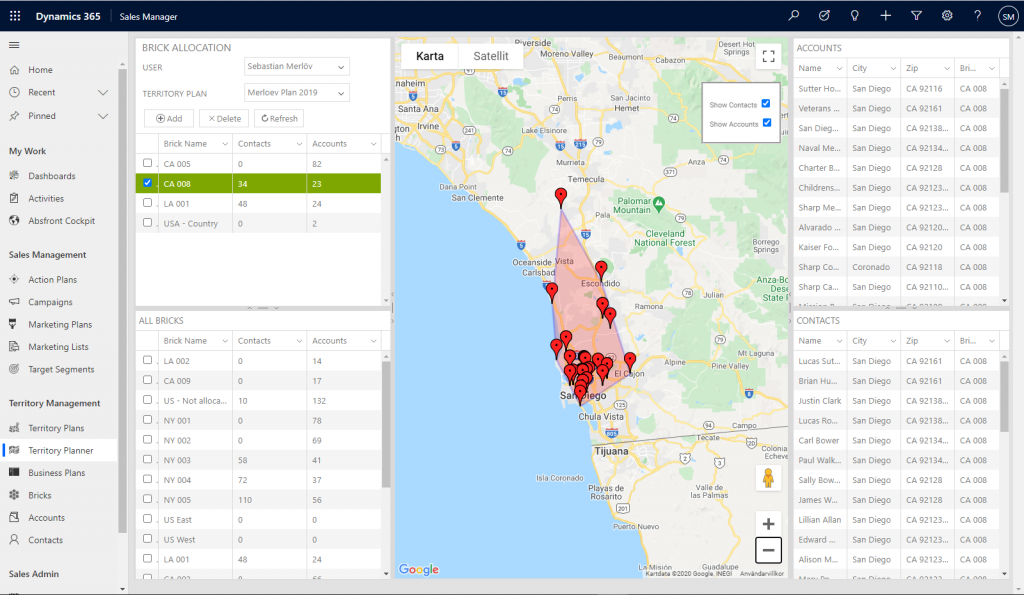The image size is (1024, 595).
Task: Open the settings gear icon
Action: pyautogui.click(x=947, y=16)
